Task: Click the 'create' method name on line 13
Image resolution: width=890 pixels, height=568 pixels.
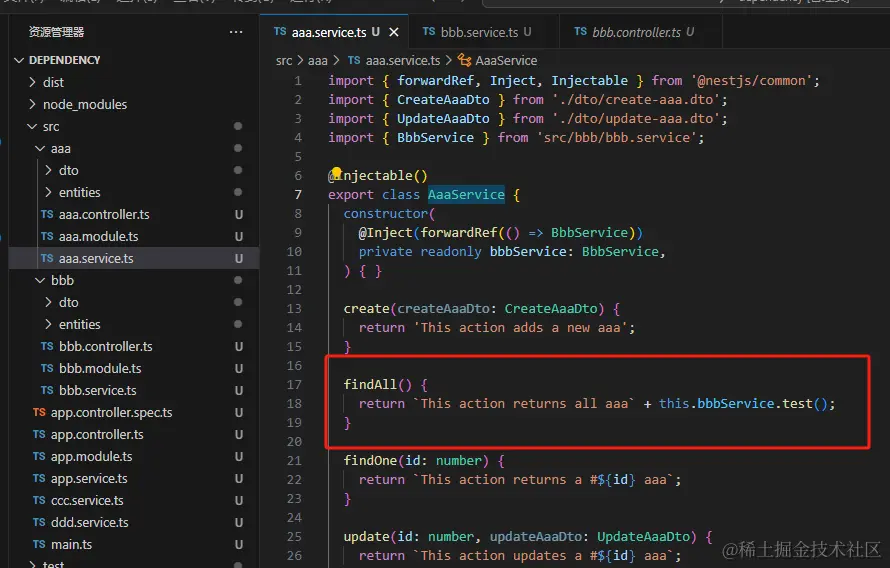Action: tap(366, 309)
